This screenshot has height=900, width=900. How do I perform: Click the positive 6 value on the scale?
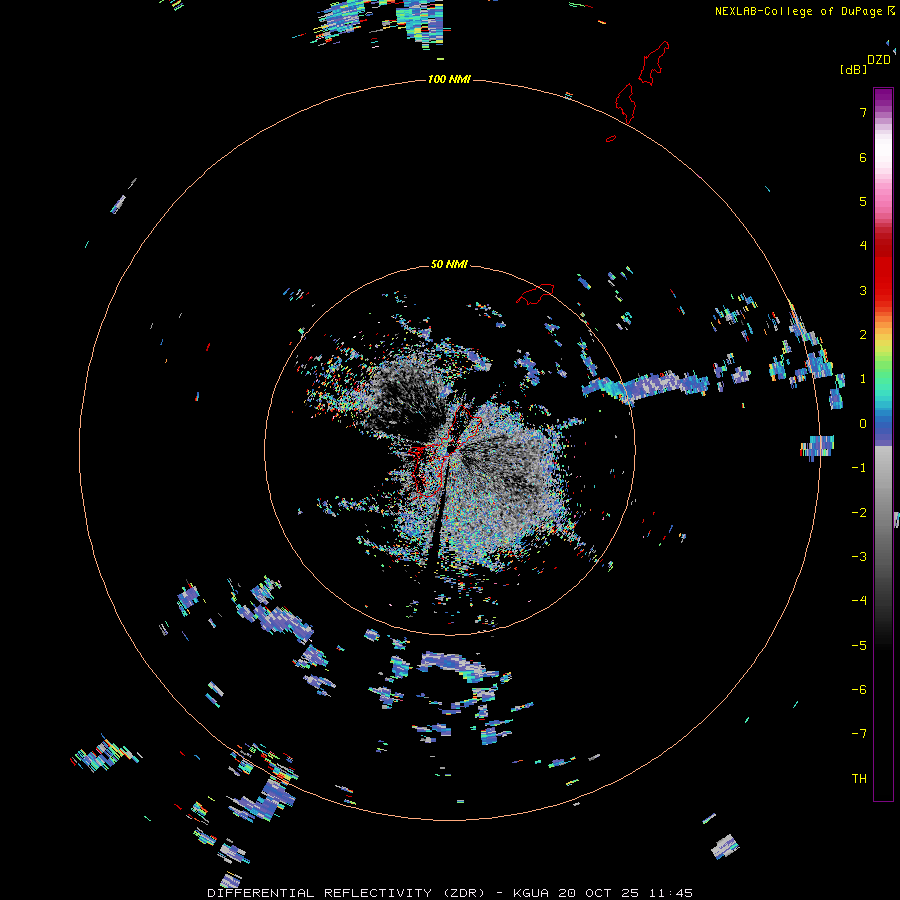point(862,157)
